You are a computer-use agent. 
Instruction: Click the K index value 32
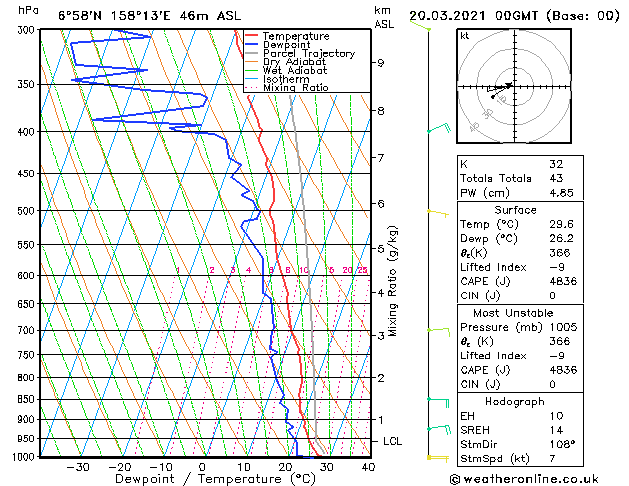point(556,164)
